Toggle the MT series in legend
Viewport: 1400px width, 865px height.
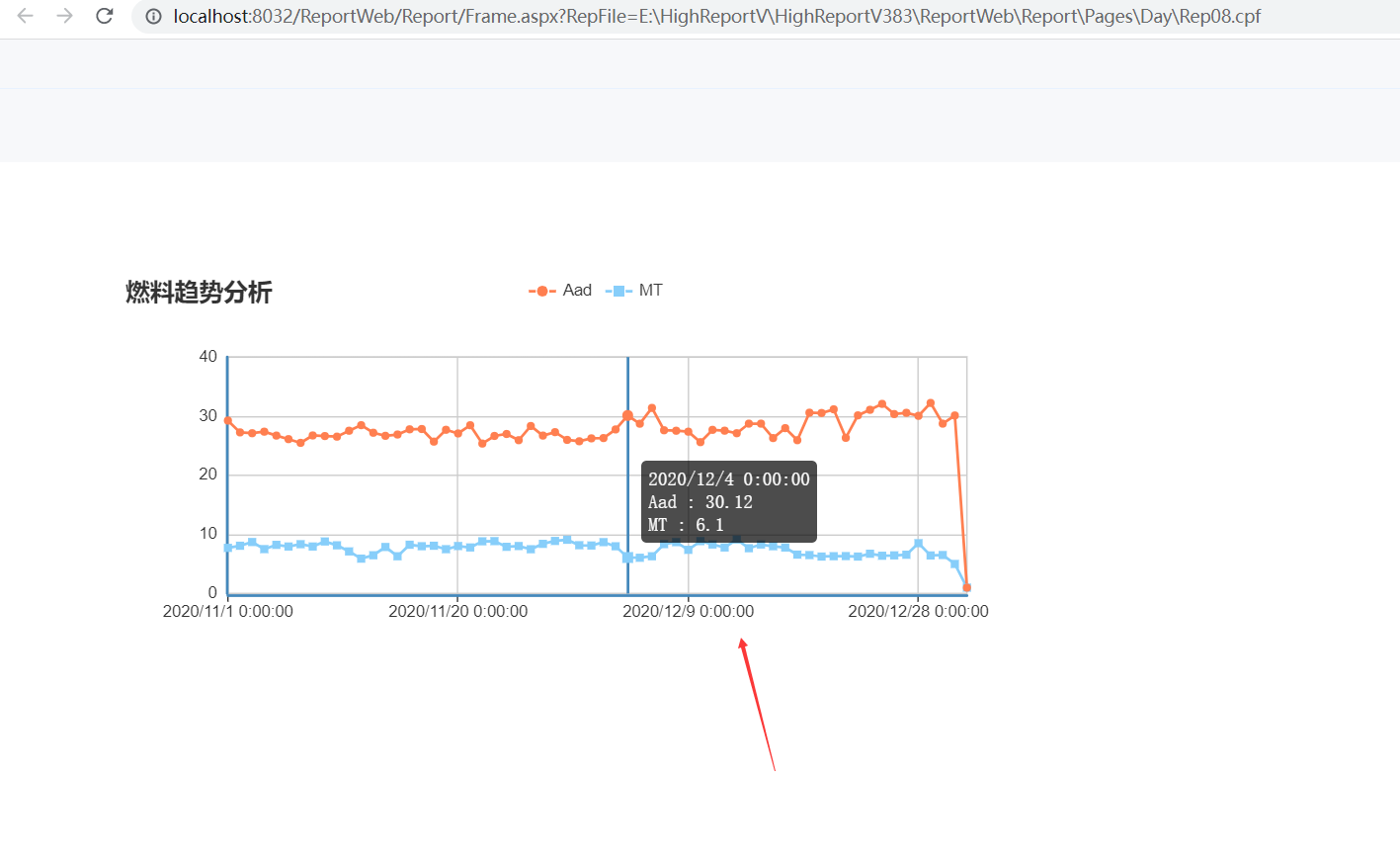tap(634, 291)
